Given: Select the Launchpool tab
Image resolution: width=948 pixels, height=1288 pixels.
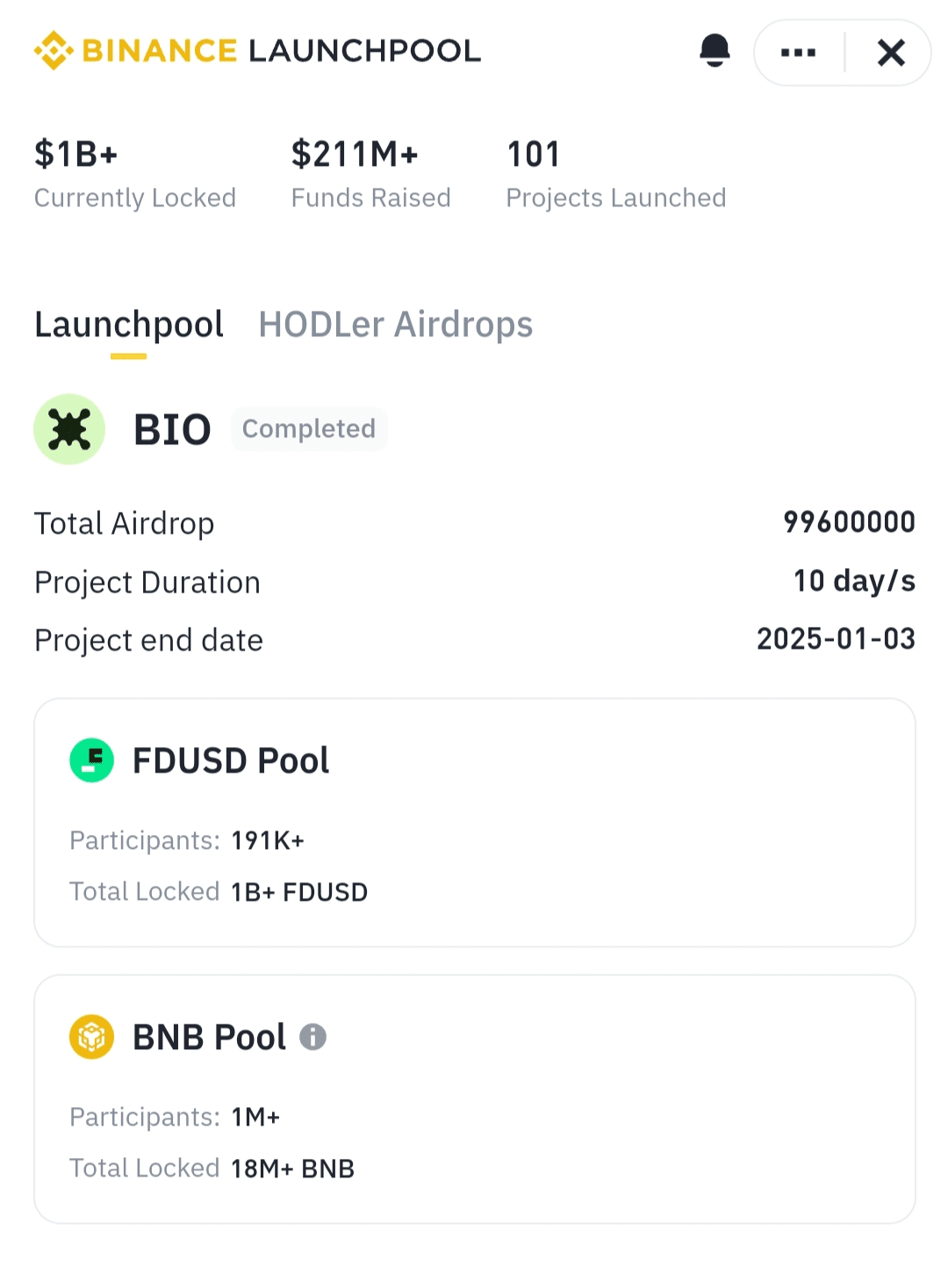Looking at the screenshot, I should click(129, 325).
